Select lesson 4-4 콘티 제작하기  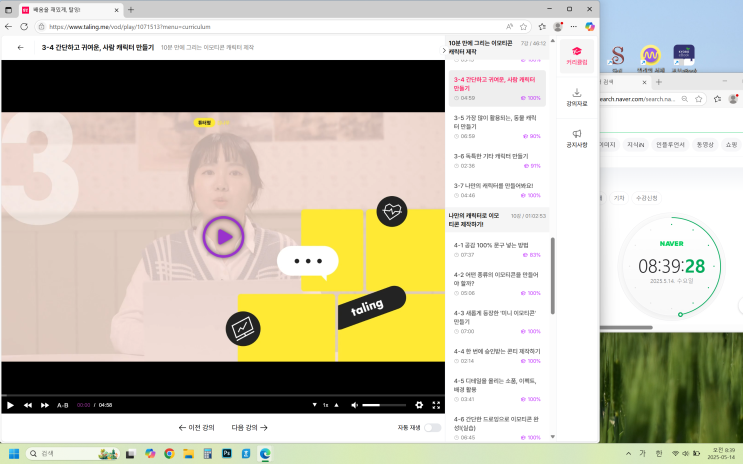click(497, 356)
